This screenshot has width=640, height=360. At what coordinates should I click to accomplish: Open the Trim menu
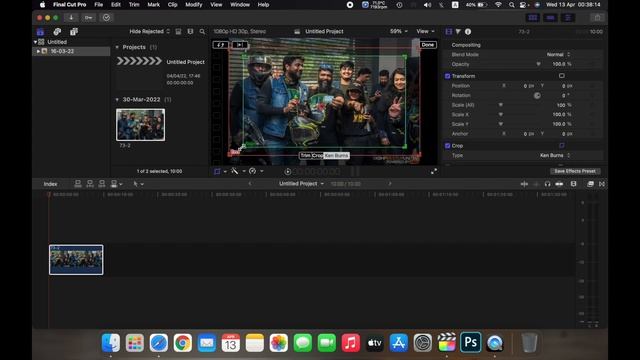134,5
